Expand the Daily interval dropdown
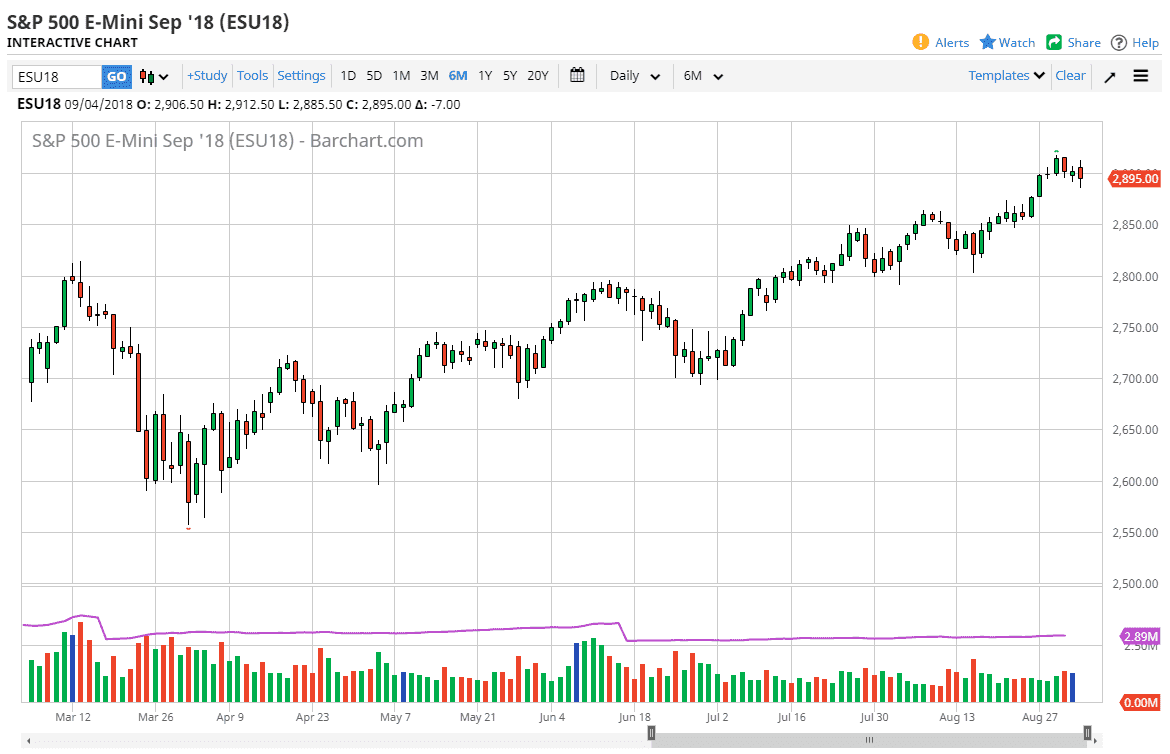The image size is (1170, 754). point(633,75)
